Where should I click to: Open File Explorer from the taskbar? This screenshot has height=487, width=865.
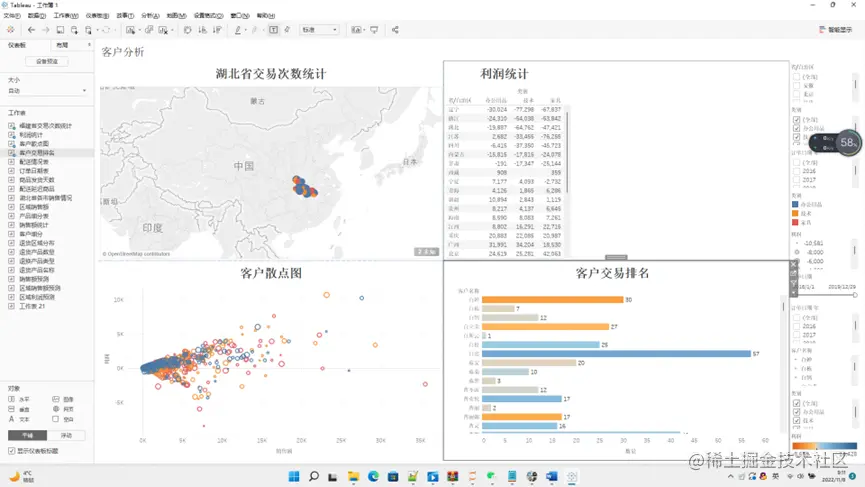click(x=354, y=477)
